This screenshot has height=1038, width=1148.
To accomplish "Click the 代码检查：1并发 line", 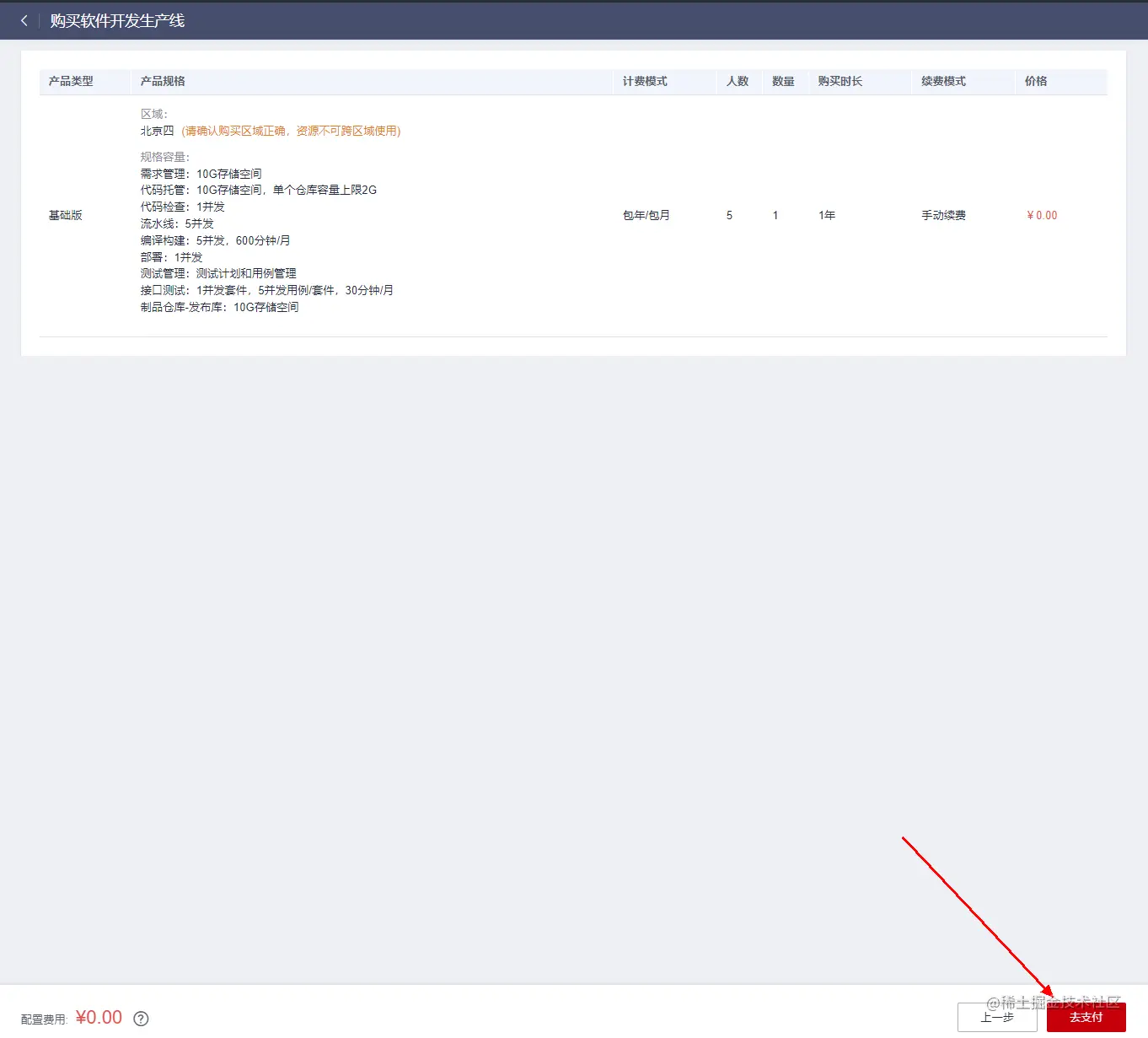I will 182,207.
